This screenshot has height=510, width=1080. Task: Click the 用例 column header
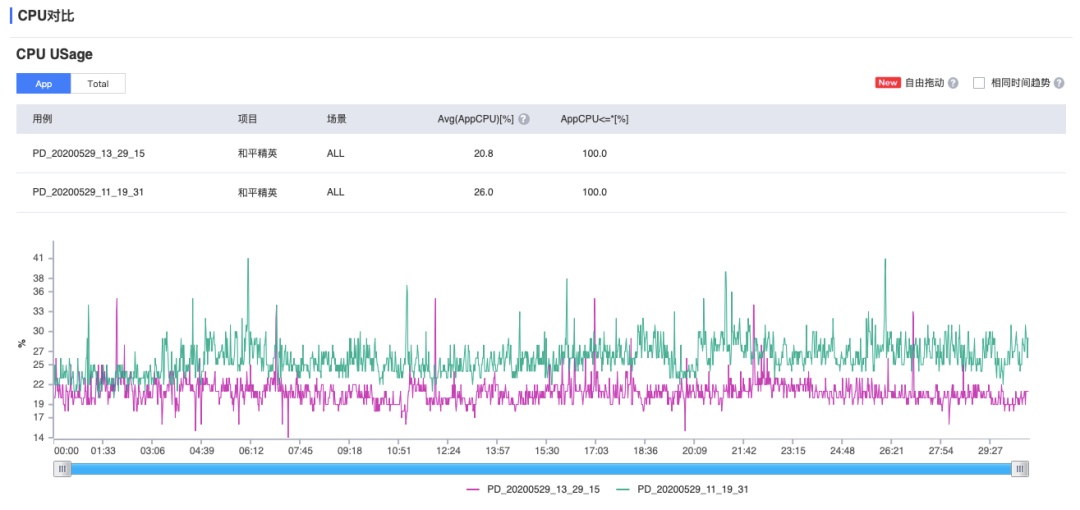point(42,119)
